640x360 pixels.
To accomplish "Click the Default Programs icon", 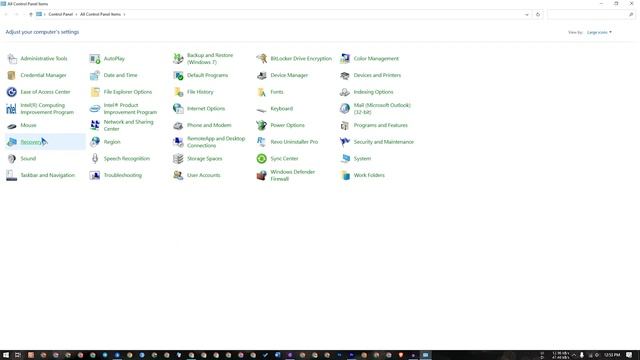I will coord(178,76).
